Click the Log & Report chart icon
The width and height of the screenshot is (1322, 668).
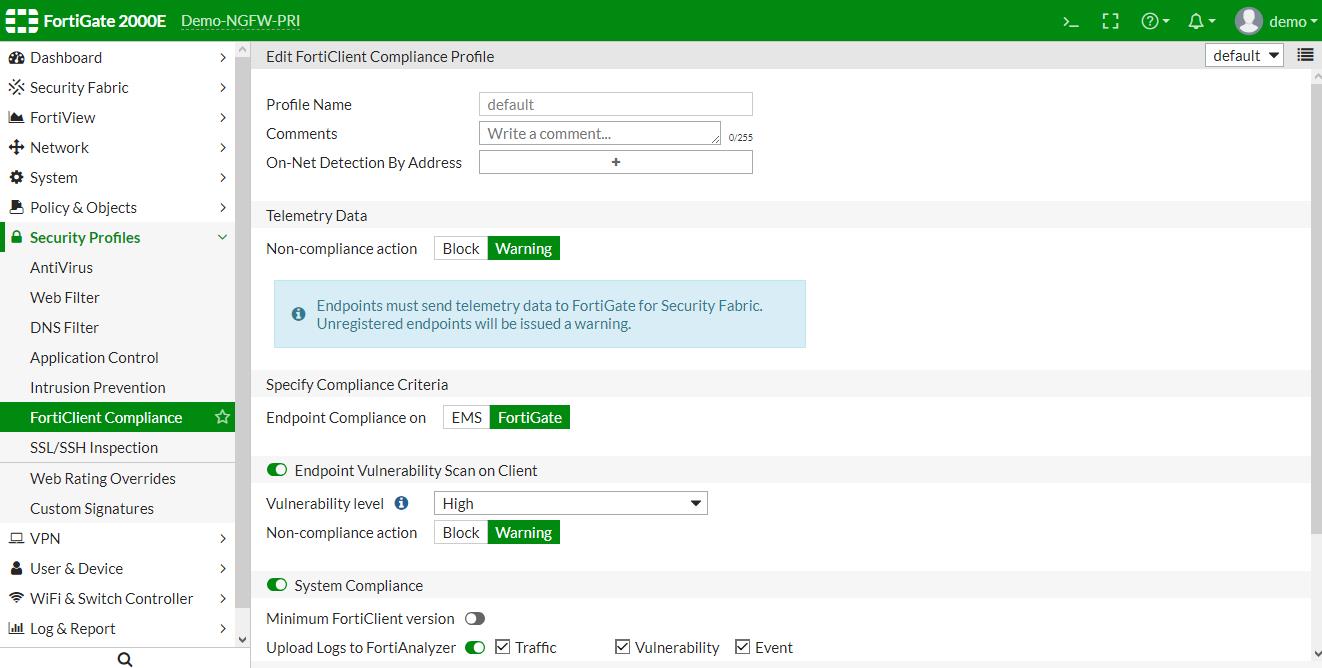pyautogui.click(x=16, y=629)
